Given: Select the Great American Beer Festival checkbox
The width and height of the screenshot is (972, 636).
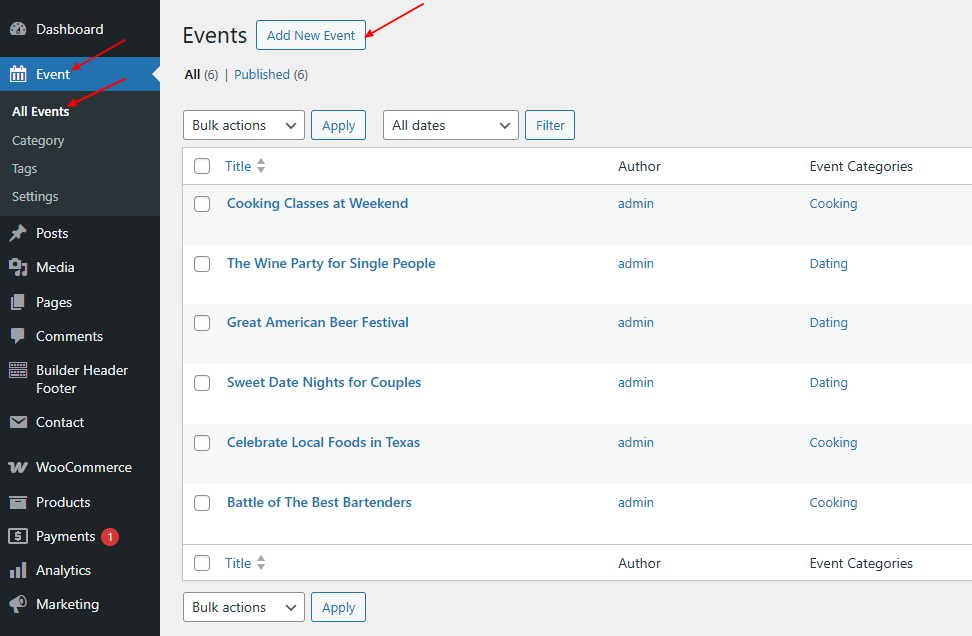Looking at the screenshot, I should tap(202, 323).
